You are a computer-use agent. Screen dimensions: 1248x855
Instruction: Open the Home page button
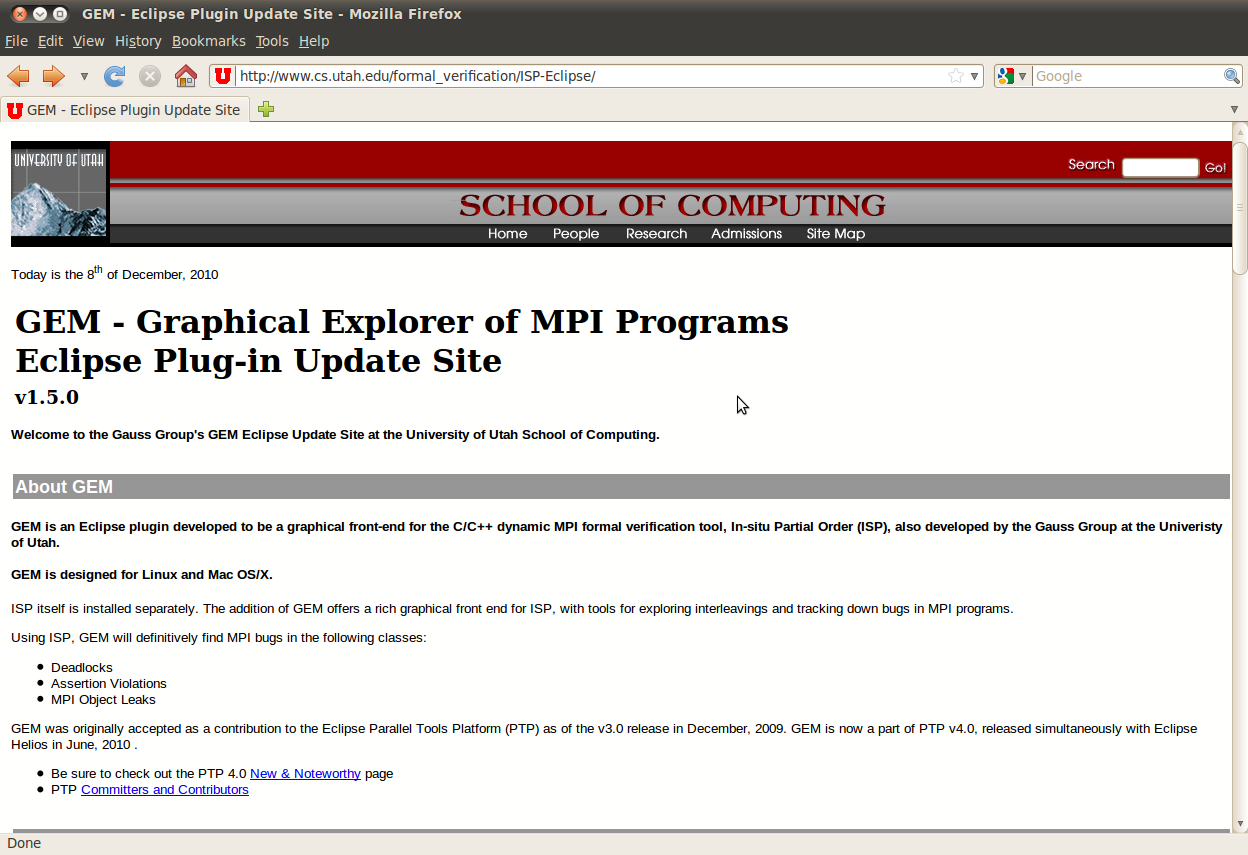coord(186,76)
